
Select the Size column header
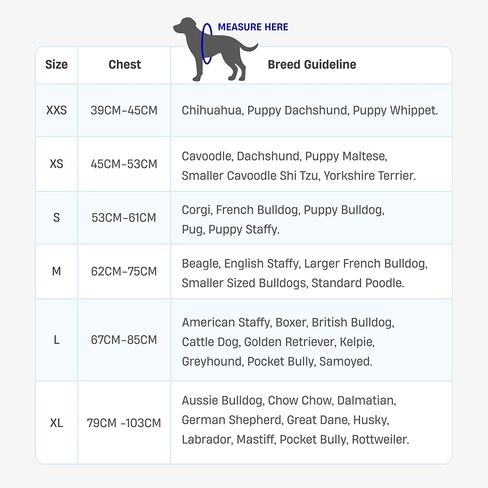click(x=56, y=64)
